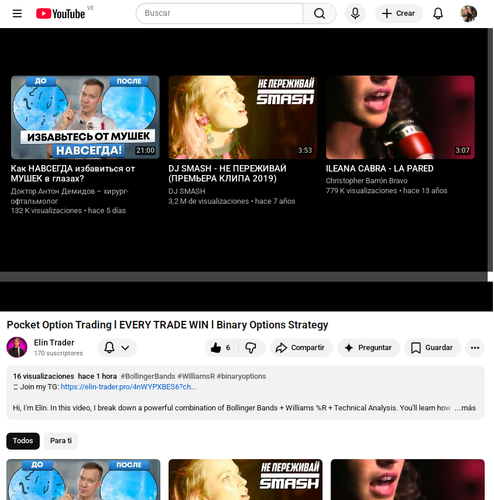This screenshot has height=500, width=494.
Task: Open the notifications bell in header
Action: tap(438, 13)
